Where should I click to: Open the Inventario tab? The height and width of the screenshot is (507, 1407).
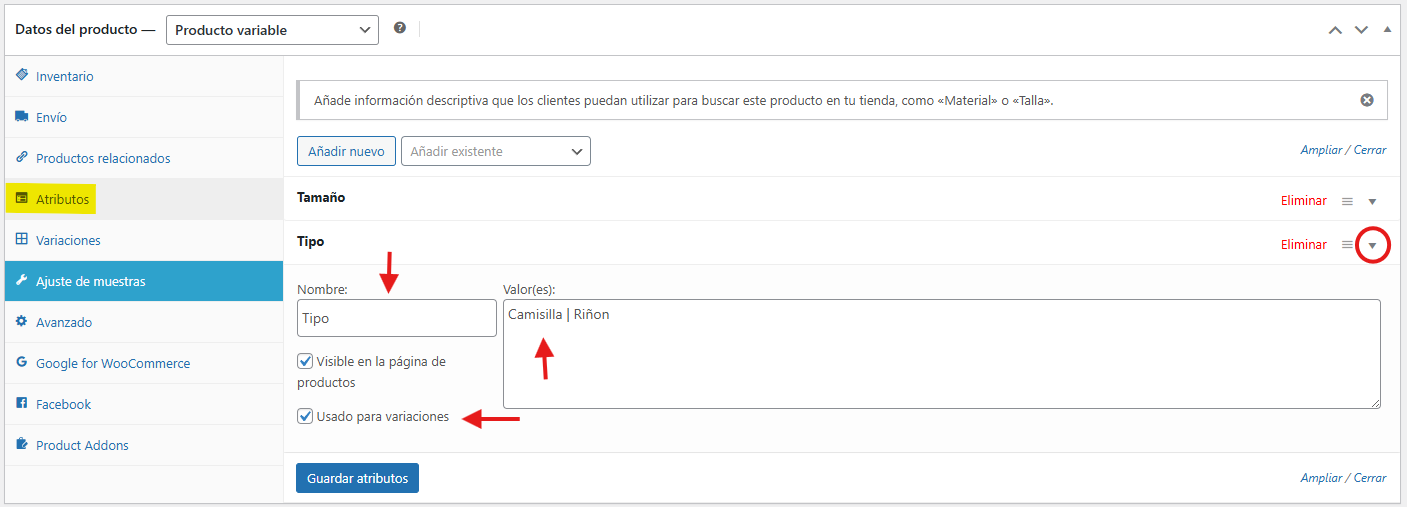(144, 76)
